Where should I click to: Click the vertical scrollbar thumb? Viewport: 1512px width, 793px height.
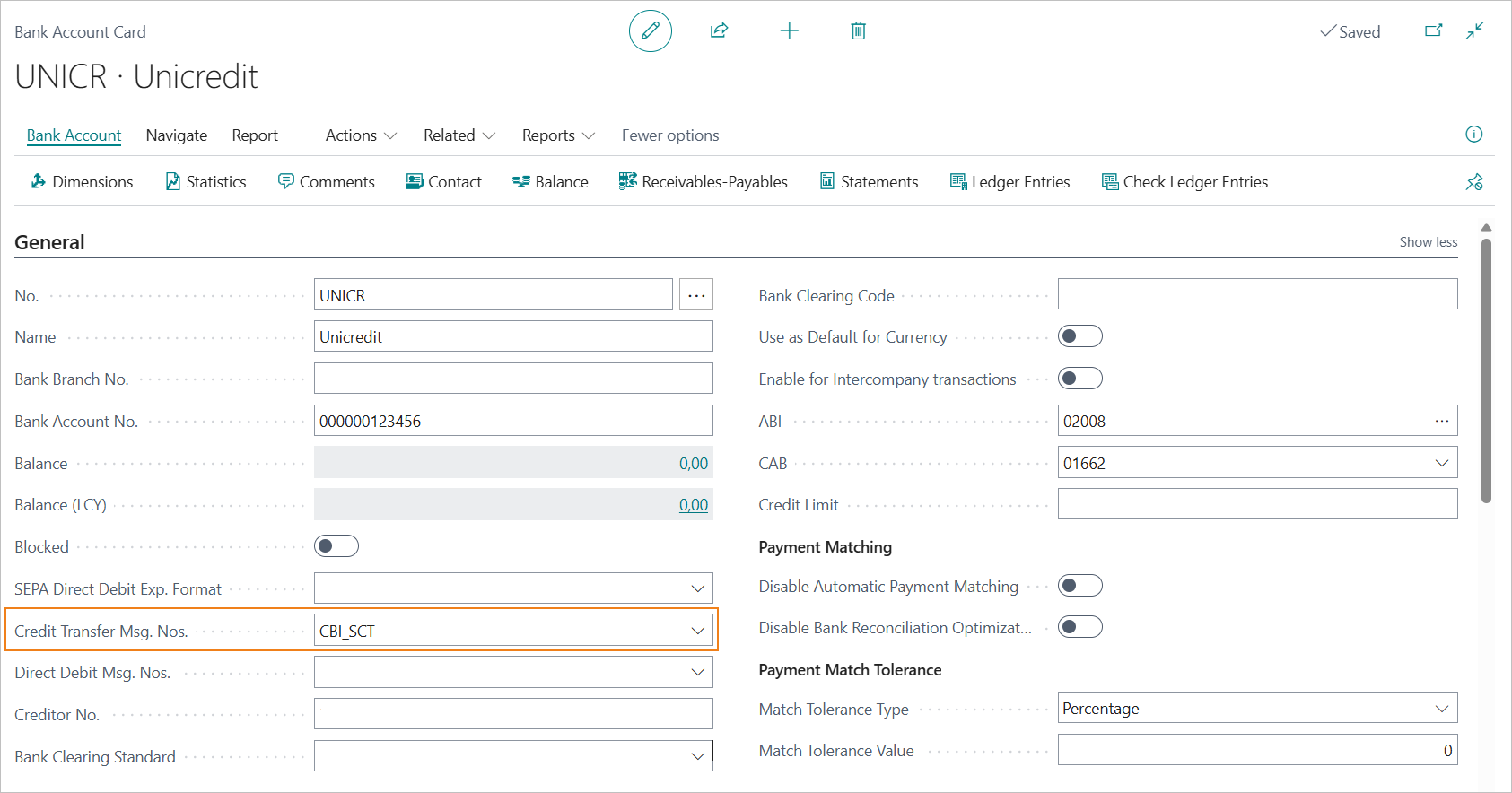[x=1486, y=370]
